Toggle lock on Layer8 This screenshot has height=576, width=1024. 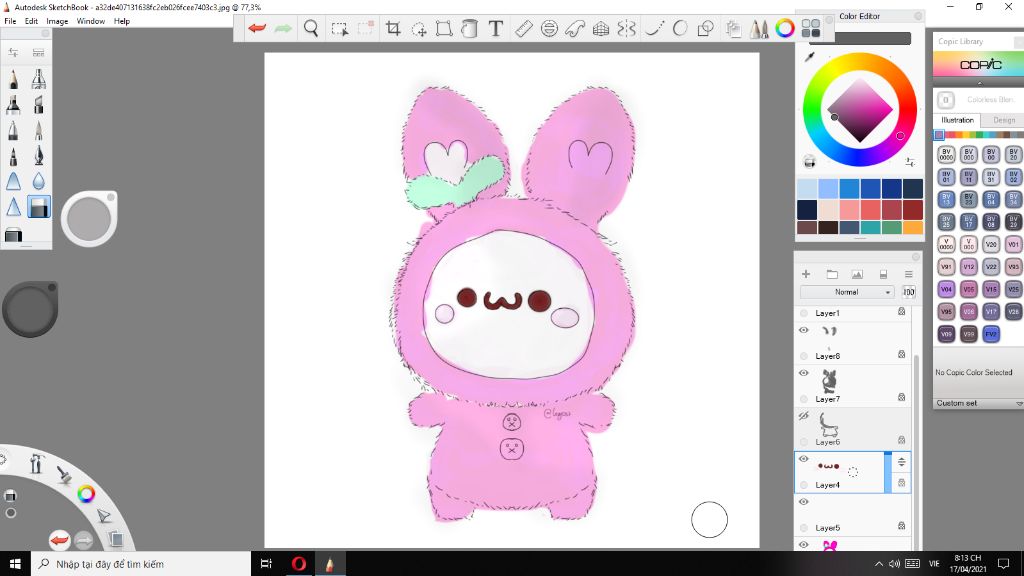(x=901, y=355)
